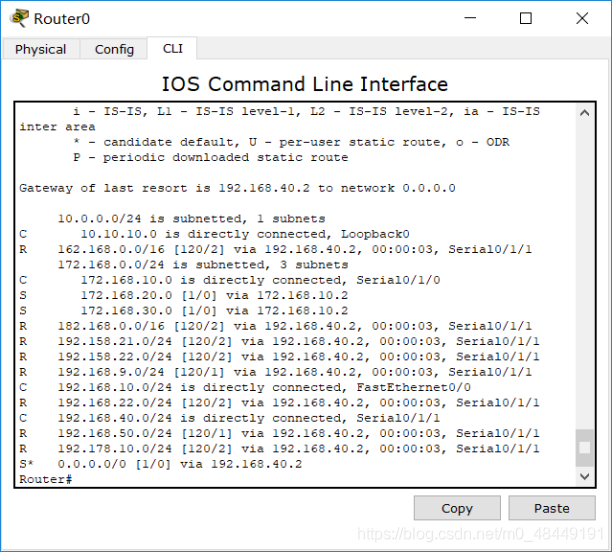Click the static route 172.168.20.0 line
612x552 pixels.
183,296
